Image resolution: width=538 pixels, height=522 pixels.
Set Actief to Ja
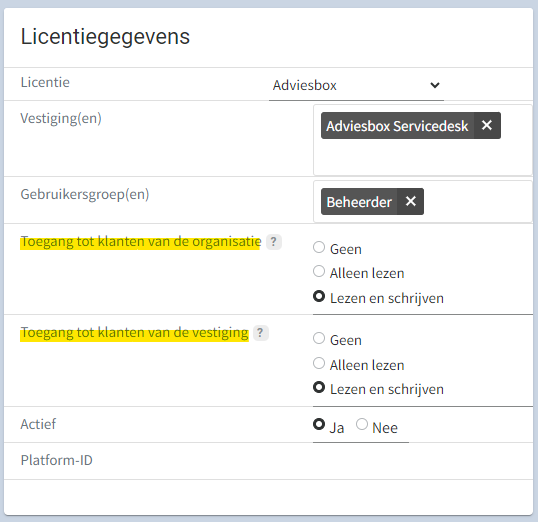click(319, 425)
